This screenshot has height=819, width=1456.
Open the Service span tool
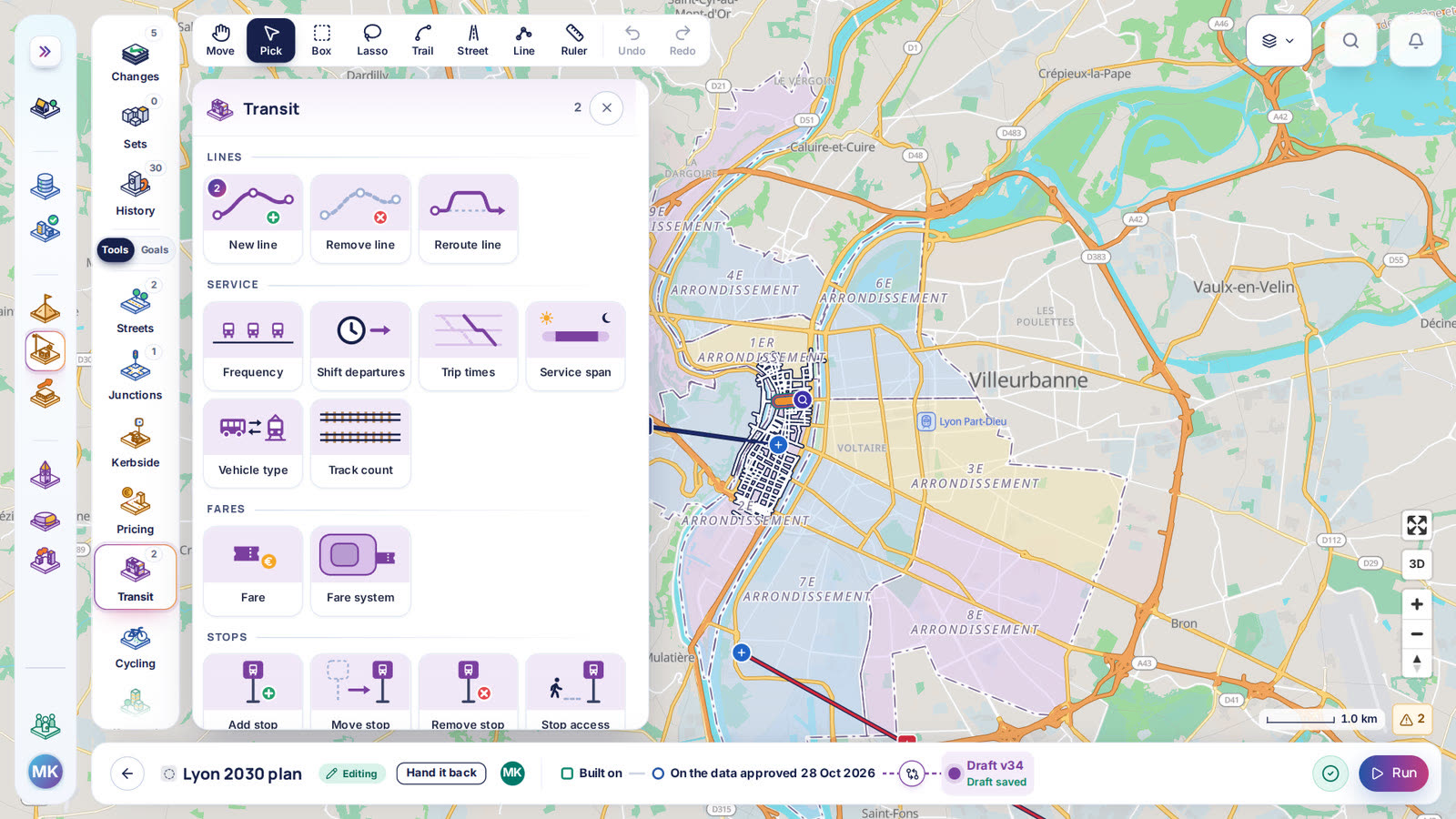(x=575, y=346)
